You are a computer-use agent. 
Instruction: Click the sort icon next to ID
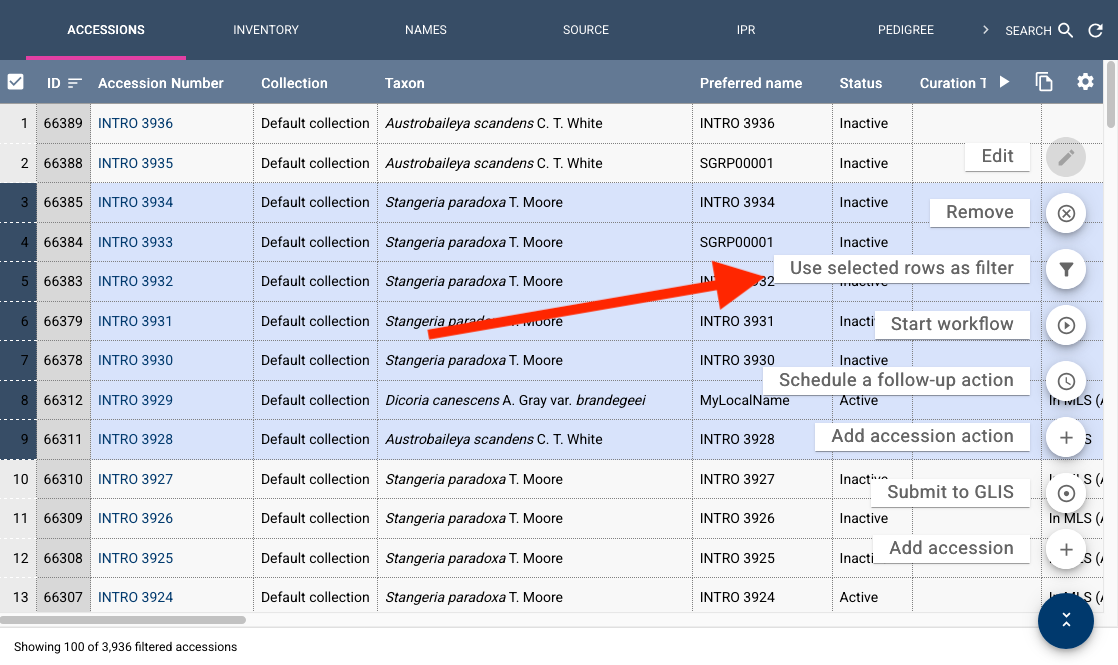pos(74,83)
